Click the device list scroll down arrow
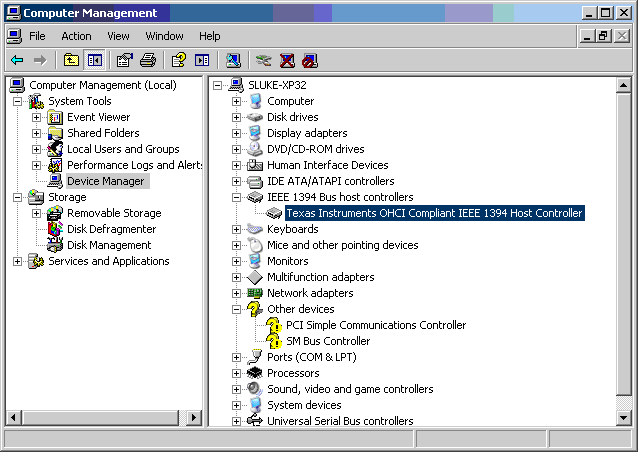638x452 pixels. coord(624,418)
